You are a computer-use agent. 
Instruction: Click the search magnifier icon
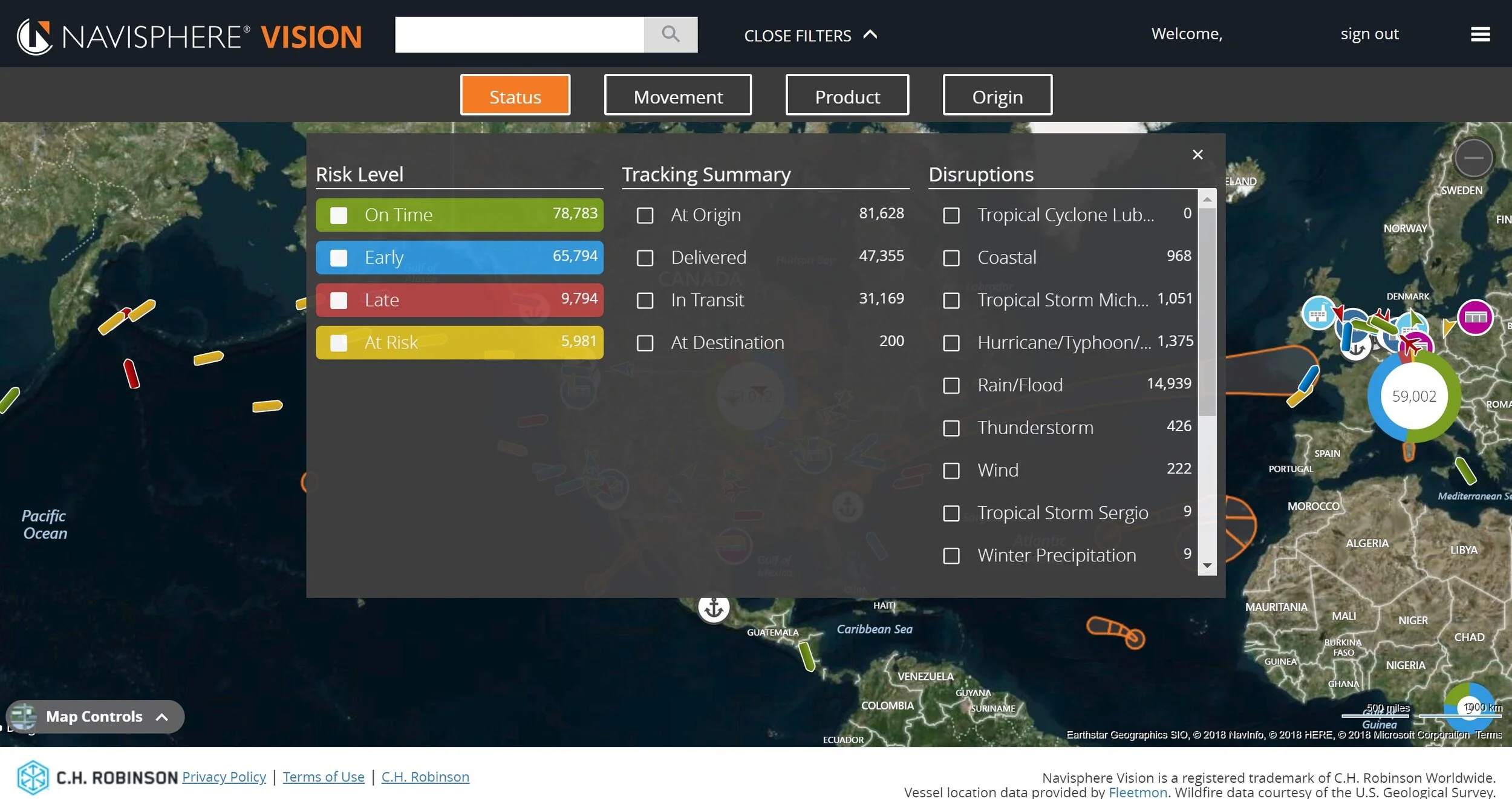670,34
